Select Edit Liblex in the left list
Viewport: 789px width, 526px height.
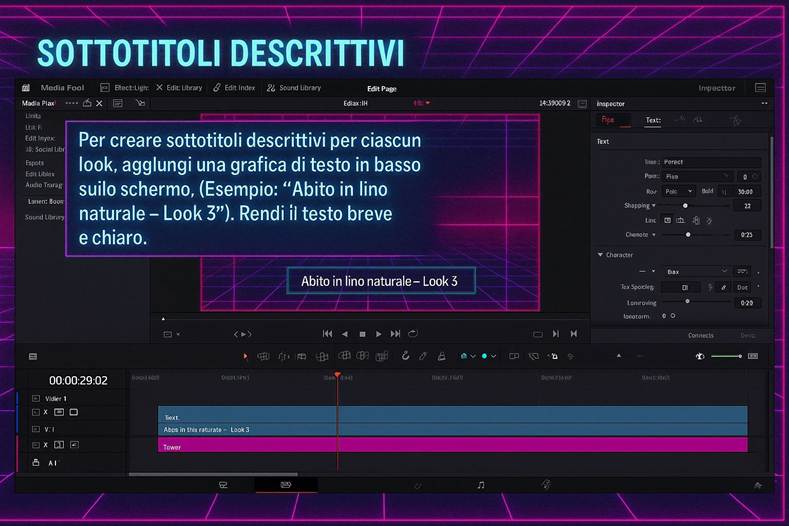(40, 174)
